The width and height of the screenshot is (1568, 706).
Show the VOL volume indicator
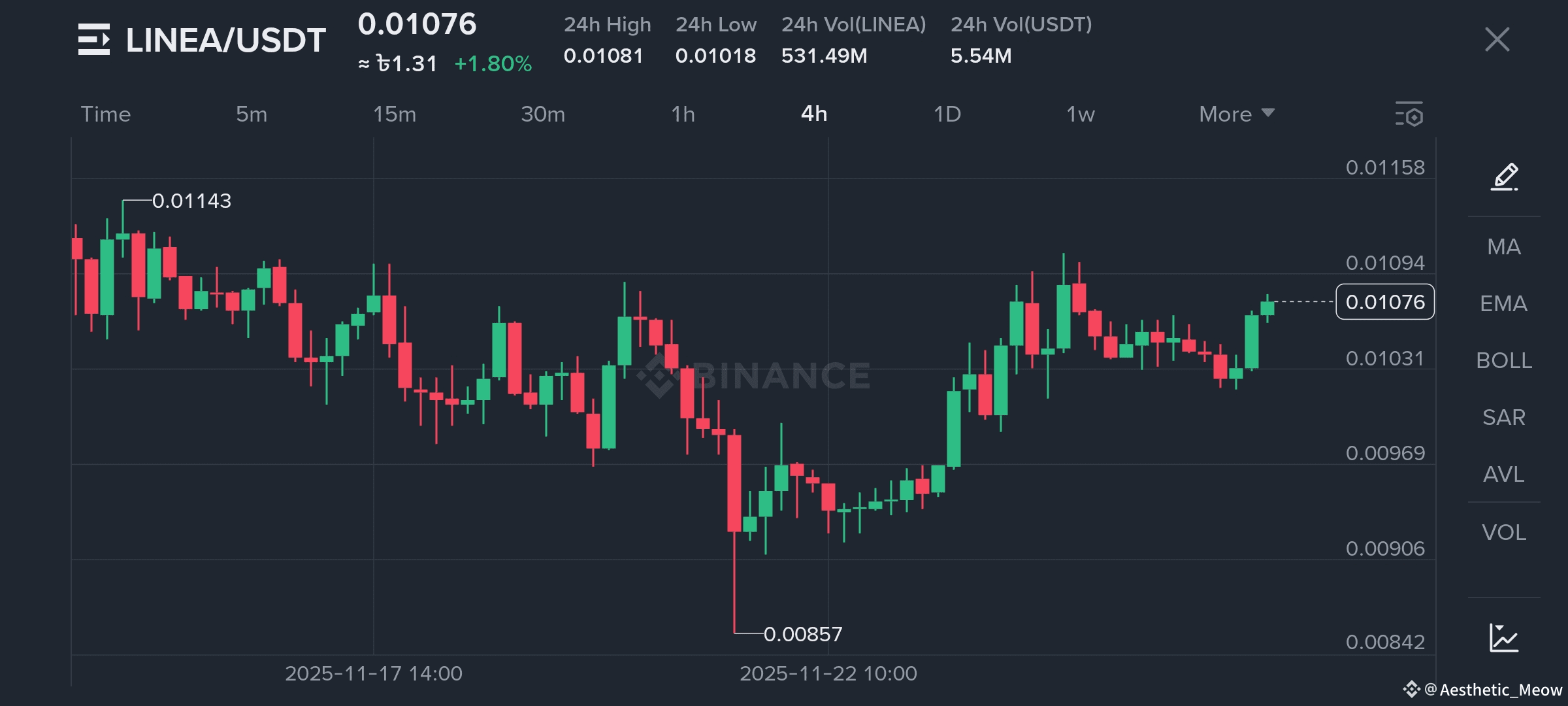[1504, 532]
